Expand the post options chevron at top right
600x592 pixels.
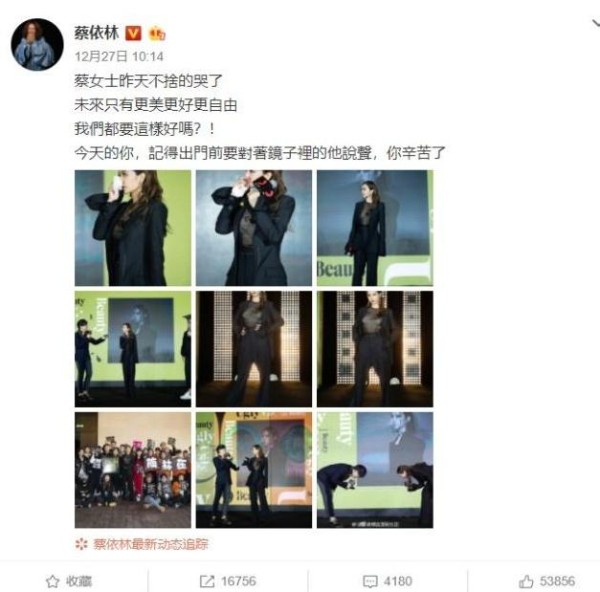596,24
